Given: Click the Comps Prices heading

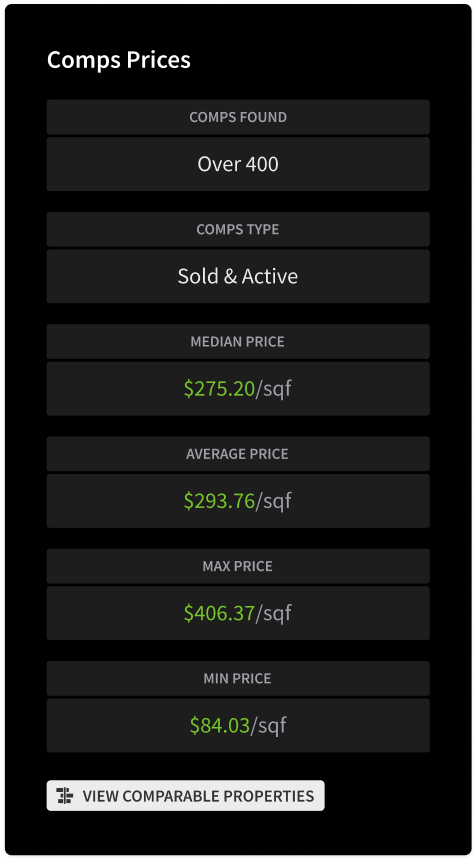Looking at the screenshot, I should 118,60.
